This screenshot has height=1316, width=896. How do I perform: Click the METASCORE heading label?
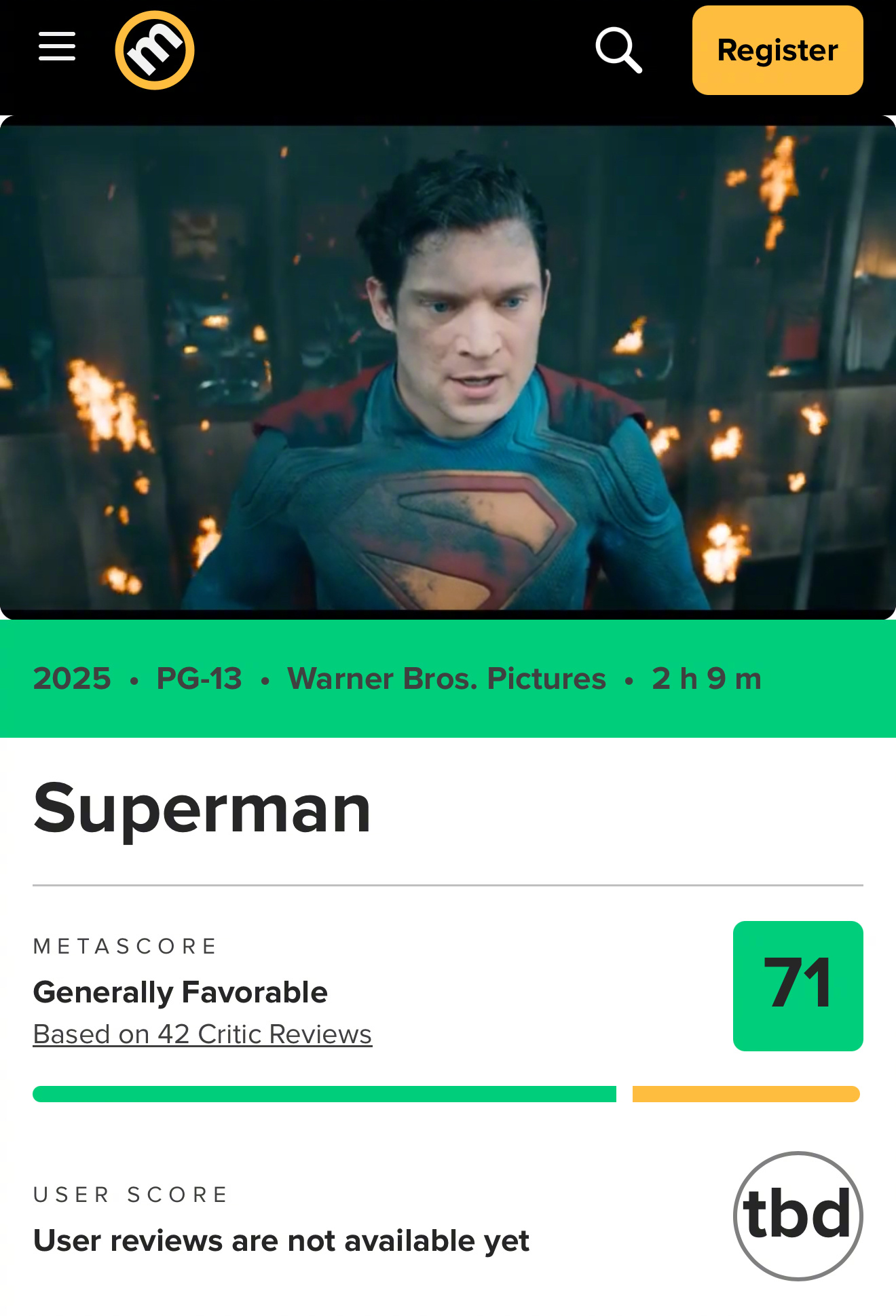pos(125,946)
